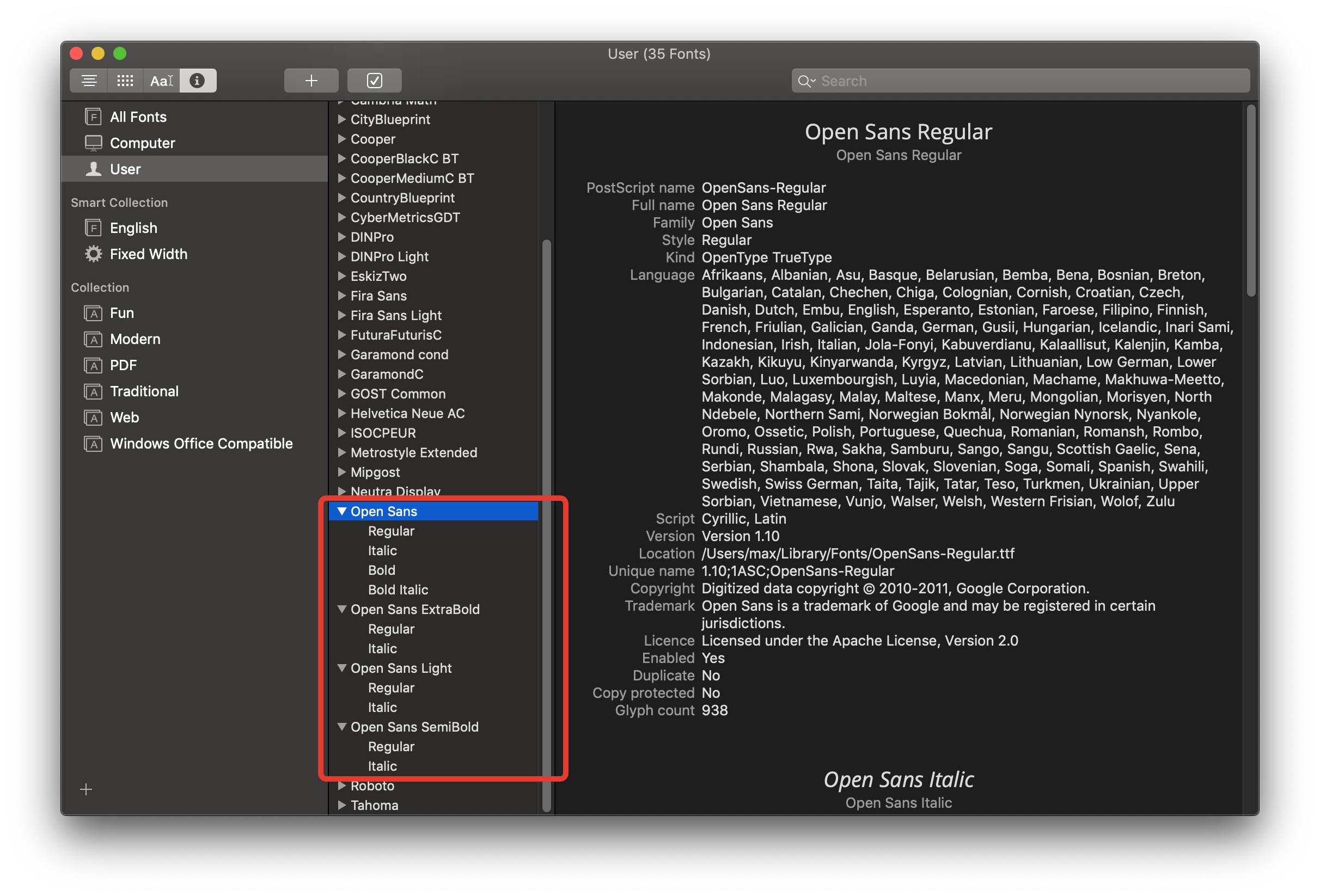
Task: Expand the Roboto font family
Action: click(342, 786)
